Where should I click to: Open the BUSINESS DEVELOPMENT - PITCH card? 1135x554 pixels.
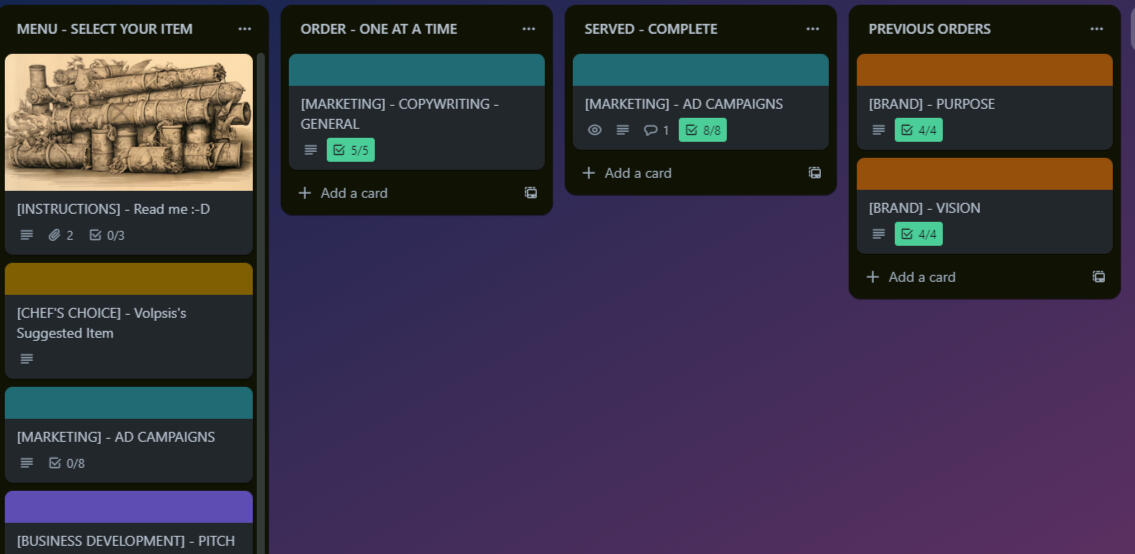click(128, 540)
